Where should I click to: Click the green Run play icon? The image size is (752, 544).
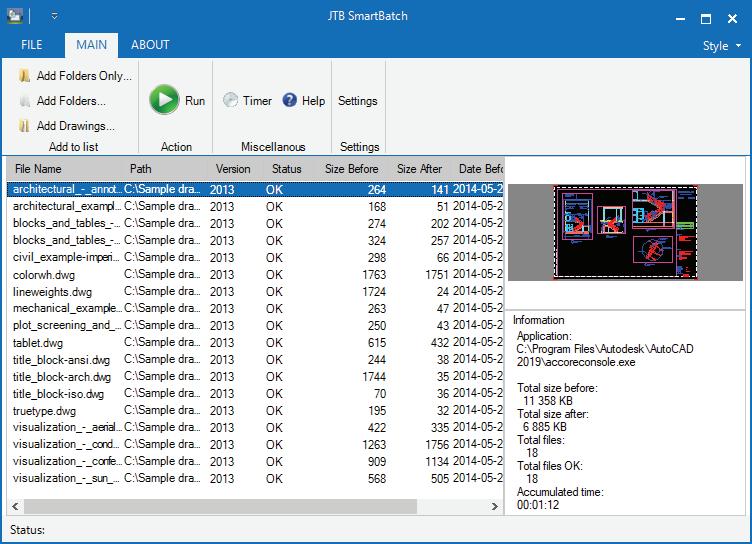tap(164, 100)
